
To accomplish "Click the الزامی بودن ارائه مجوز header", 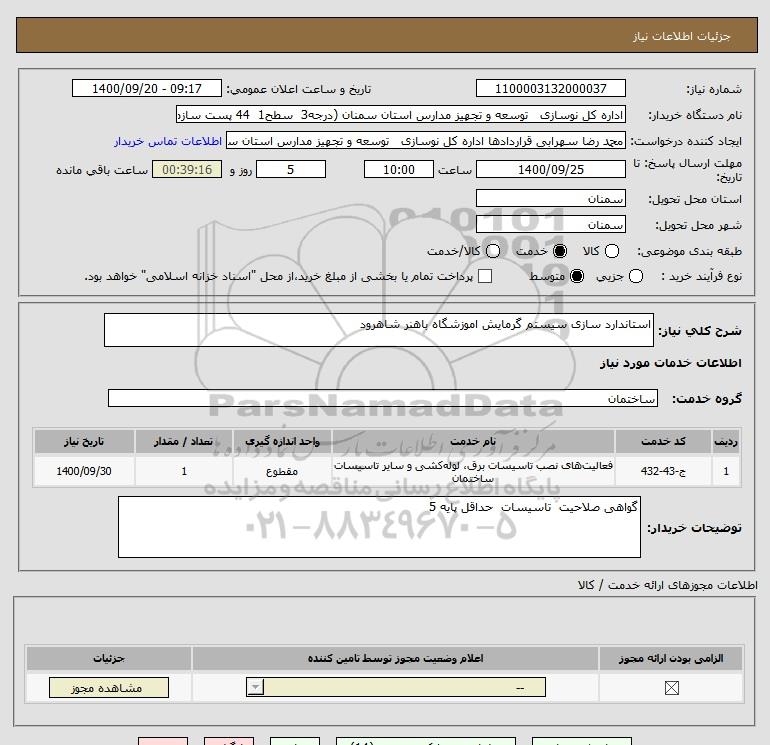I will [671, 658].
